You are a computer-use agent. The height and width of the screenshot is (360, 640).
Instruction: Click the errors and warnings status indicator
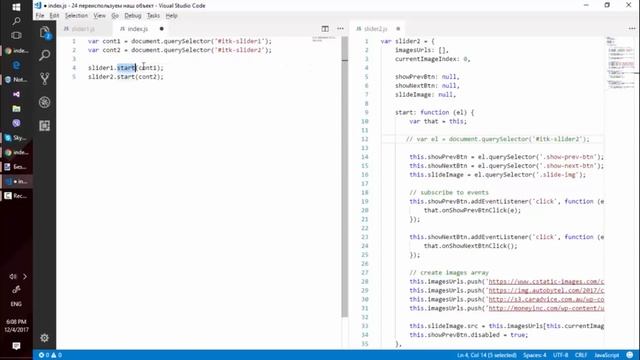tap(50, 355)
